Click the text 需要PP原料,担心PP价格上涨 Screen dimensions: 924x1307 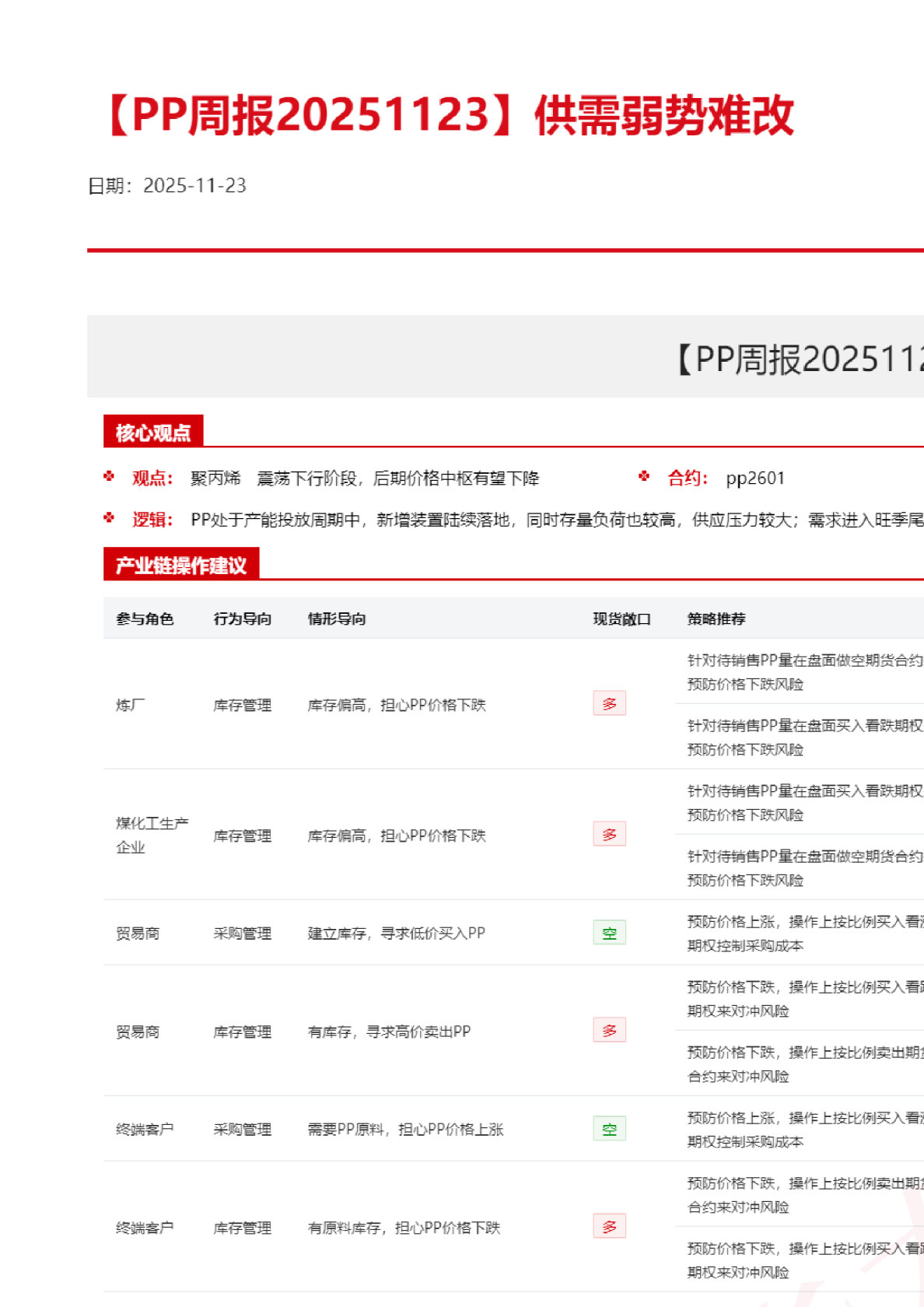406,1129
